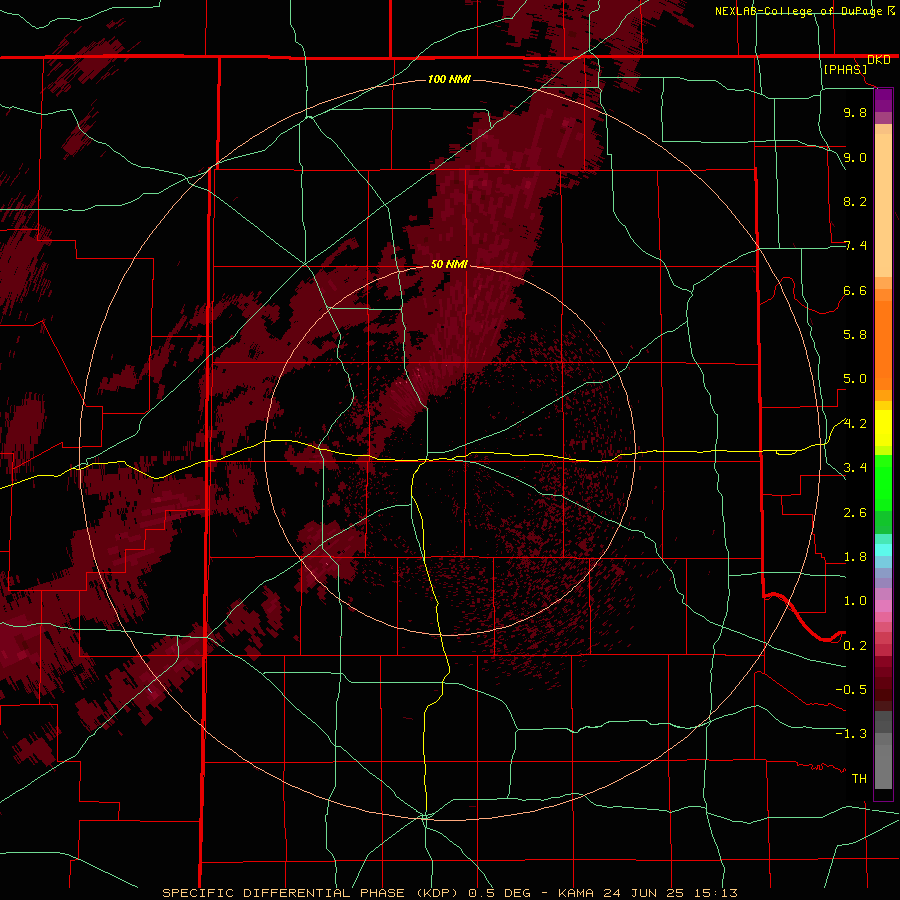Pick the orange segment of the color bar

(883, 345)
